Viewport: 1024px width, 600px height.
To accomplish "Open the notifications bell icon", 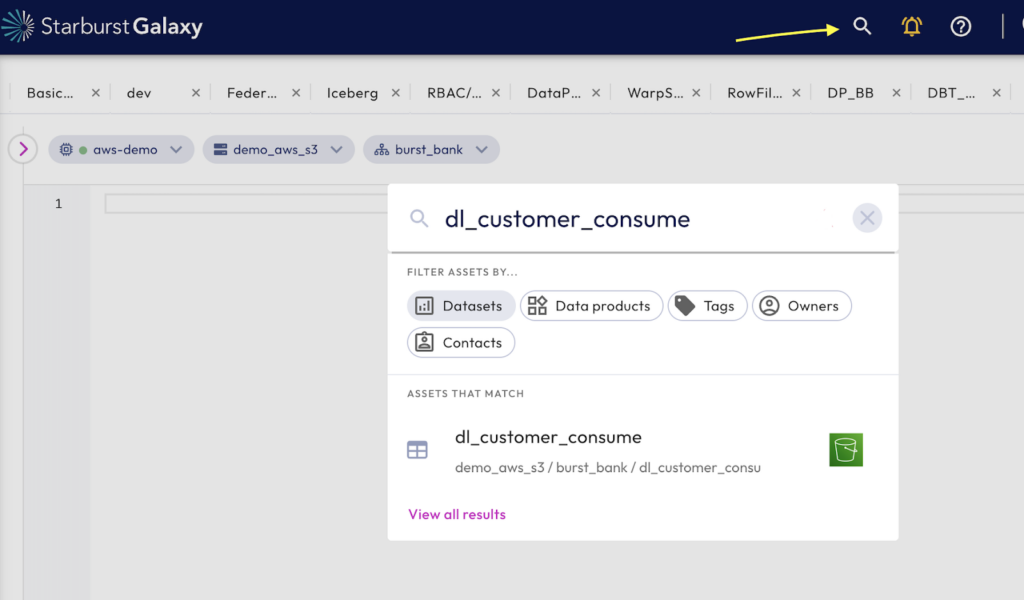I will pyautogui.click(x=911, y=27).
